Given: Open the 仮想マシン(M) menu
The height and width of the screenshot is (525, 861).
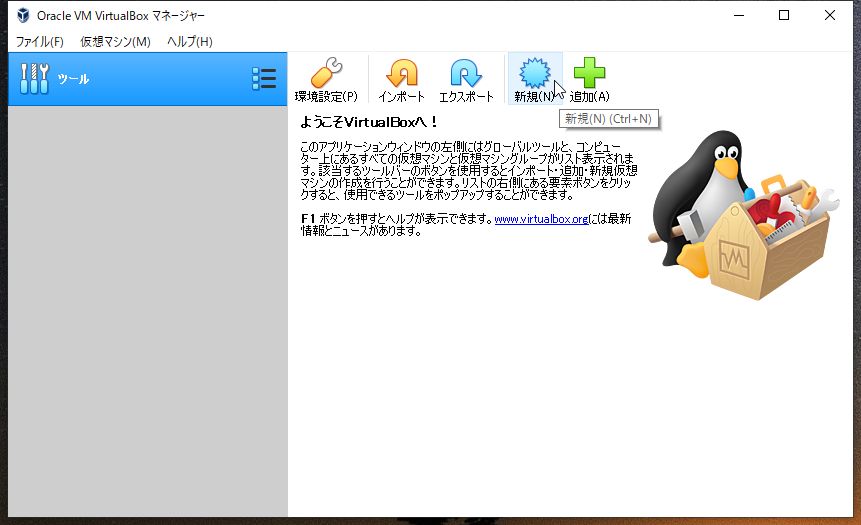Looking at the screenshot, I should click(115, 42).
